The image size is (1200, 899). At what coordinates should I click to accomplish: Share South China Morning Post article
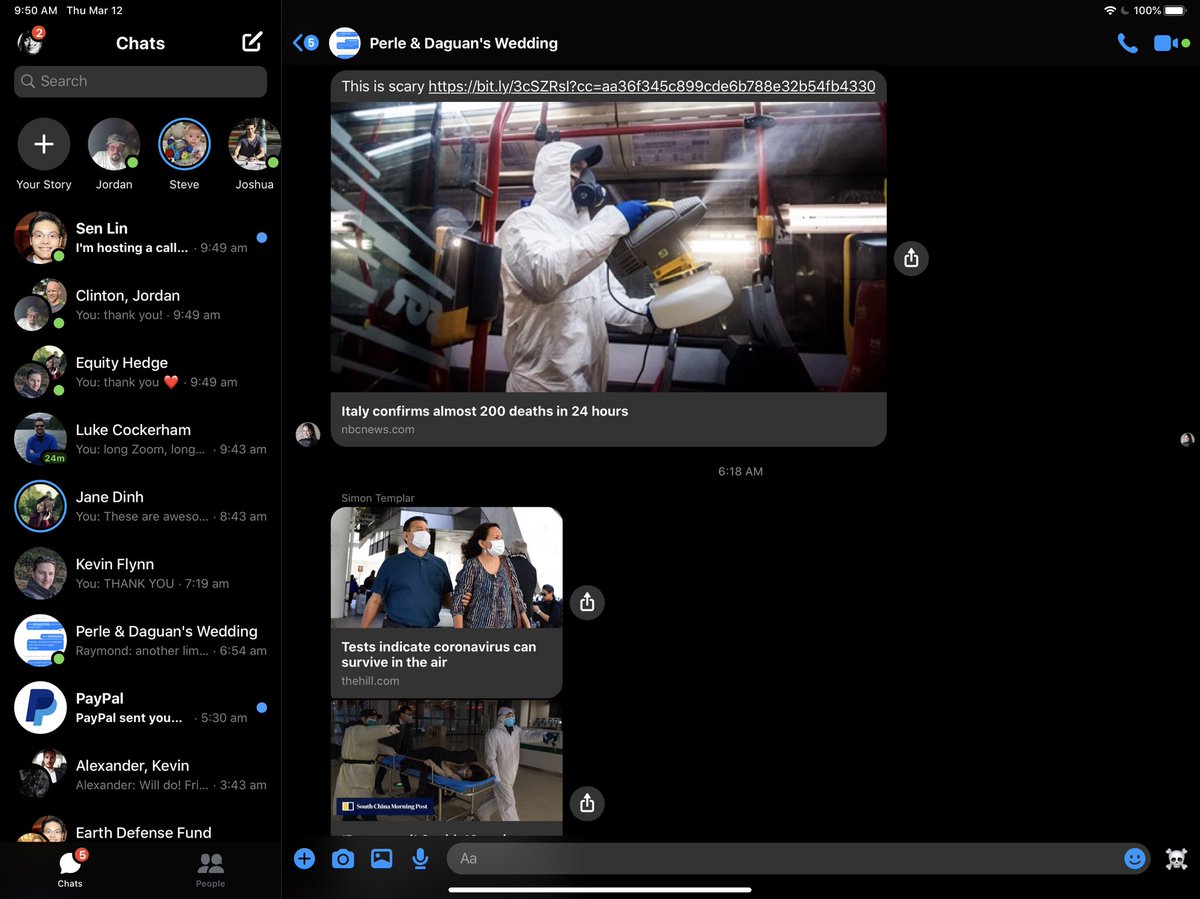tap(587, 803)
